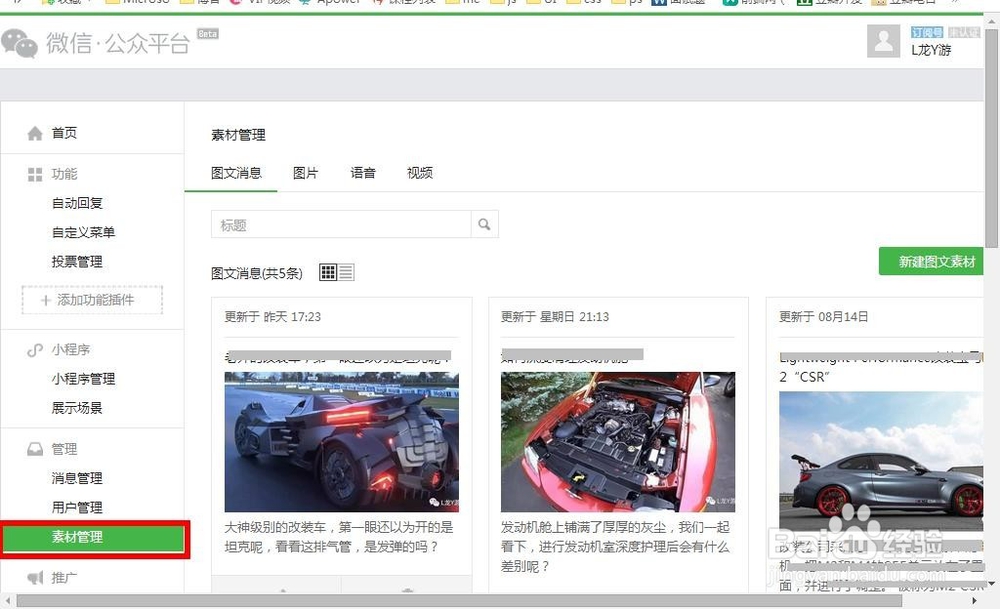Viewport: 1000px width, 609px height.
Task: Click the 推广 promotion icon in sidebar
Action: [x=35, y=578]
